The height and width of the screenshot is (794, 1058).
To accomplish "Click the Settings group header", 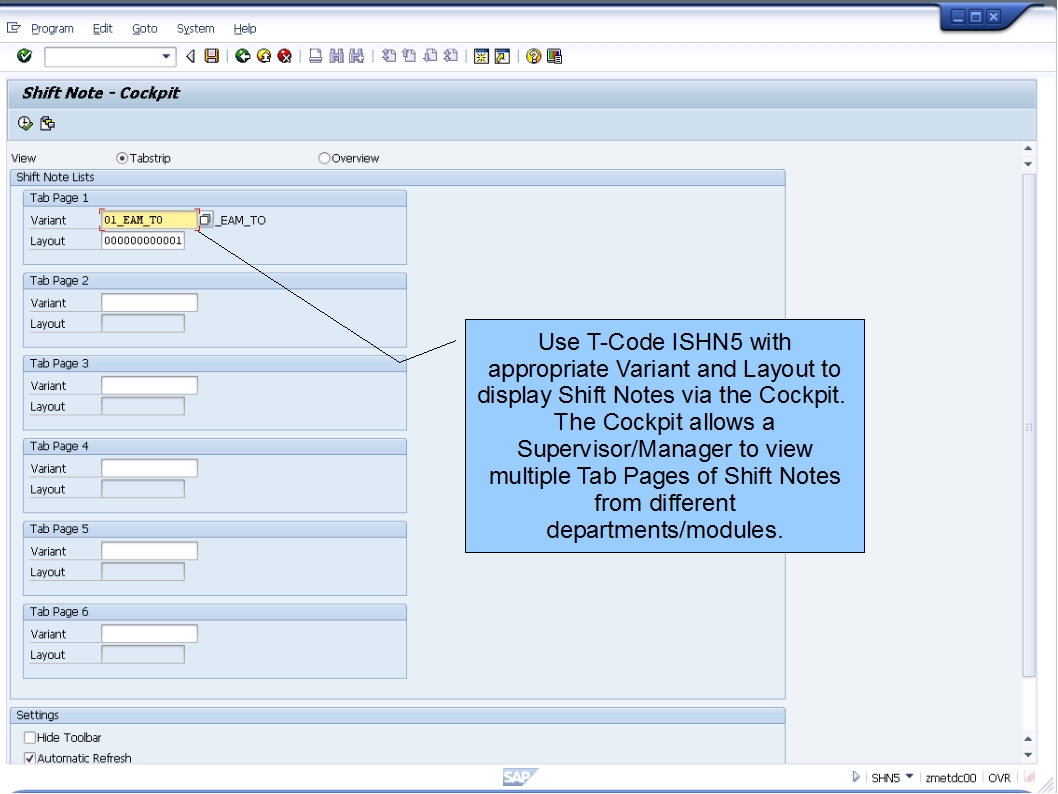I will (397, 715).
